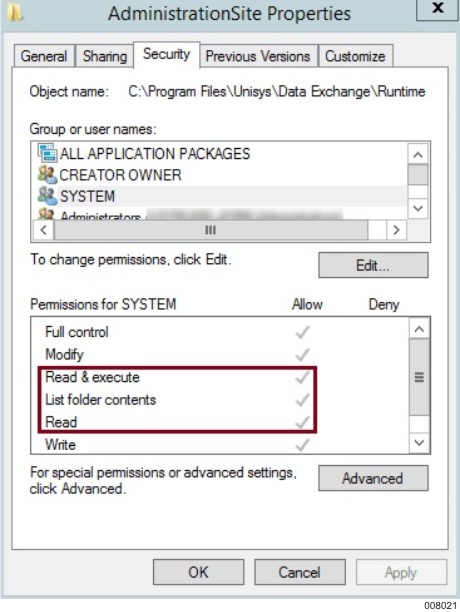The image size is (460, 612).
Task: Switch to Previous Versions tab
Action: pyautogui.click(x=258, y=56)
